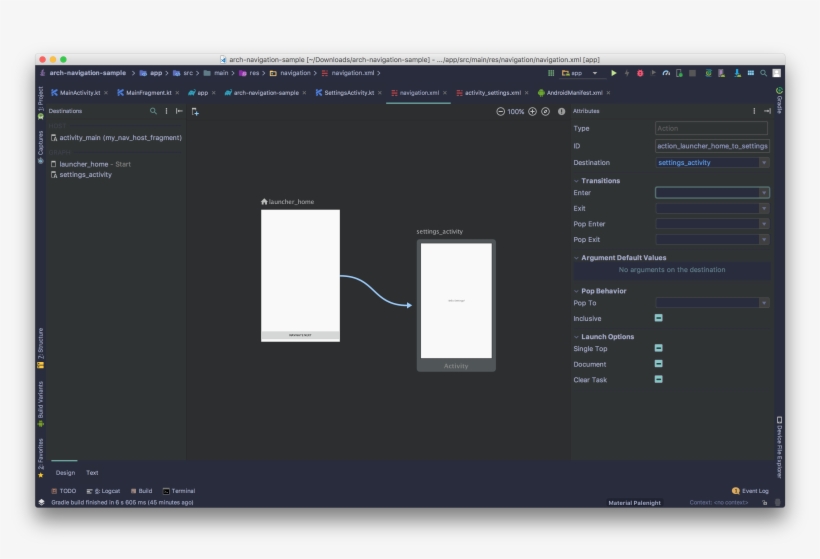Select launcher_home in destinations list
This screenshot has height=559, width=820.
click(x=90, y=164)
